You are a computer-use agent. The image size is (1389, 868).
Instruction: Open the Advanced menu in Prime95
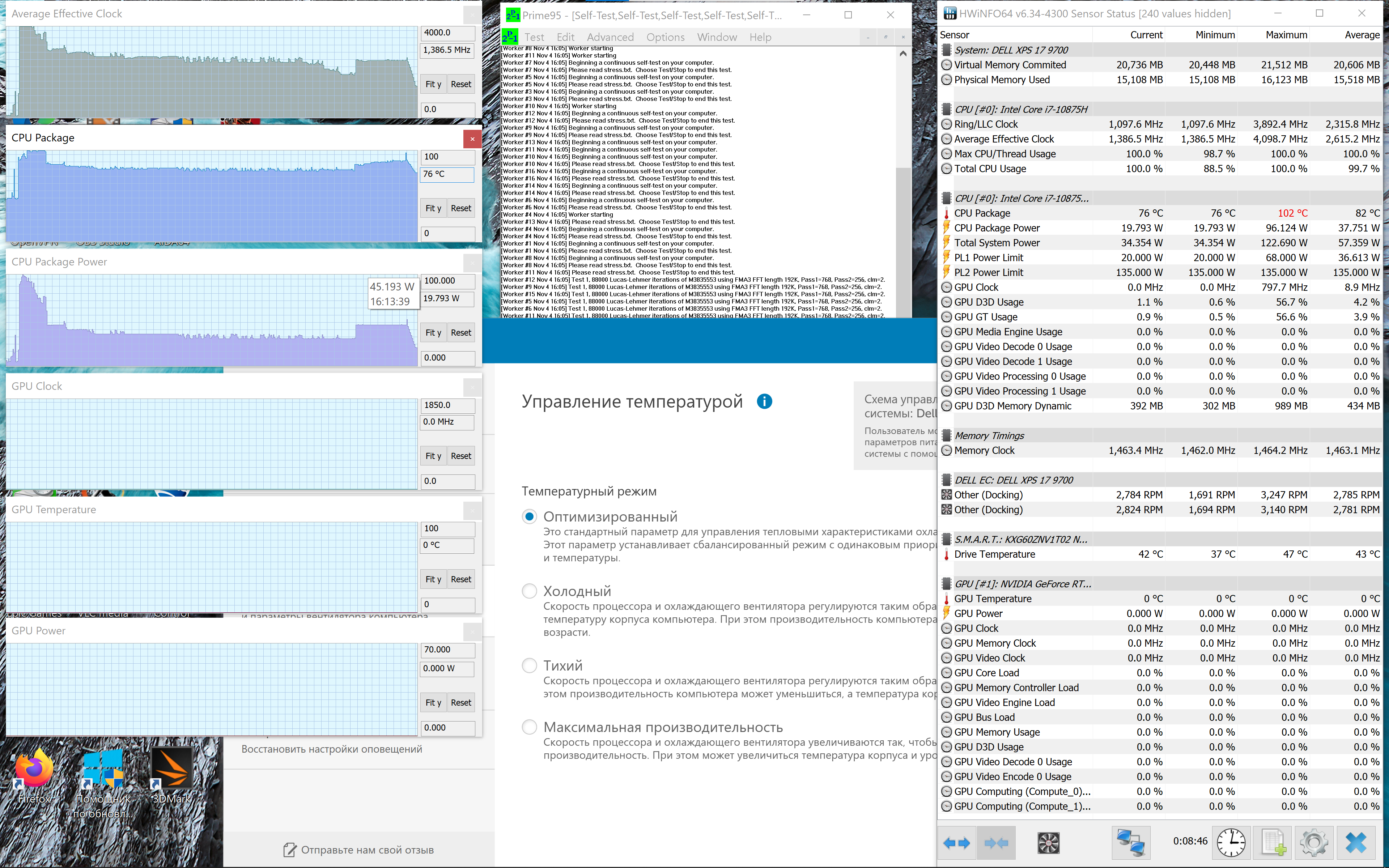pyautogui.click(x=610, y=37)
